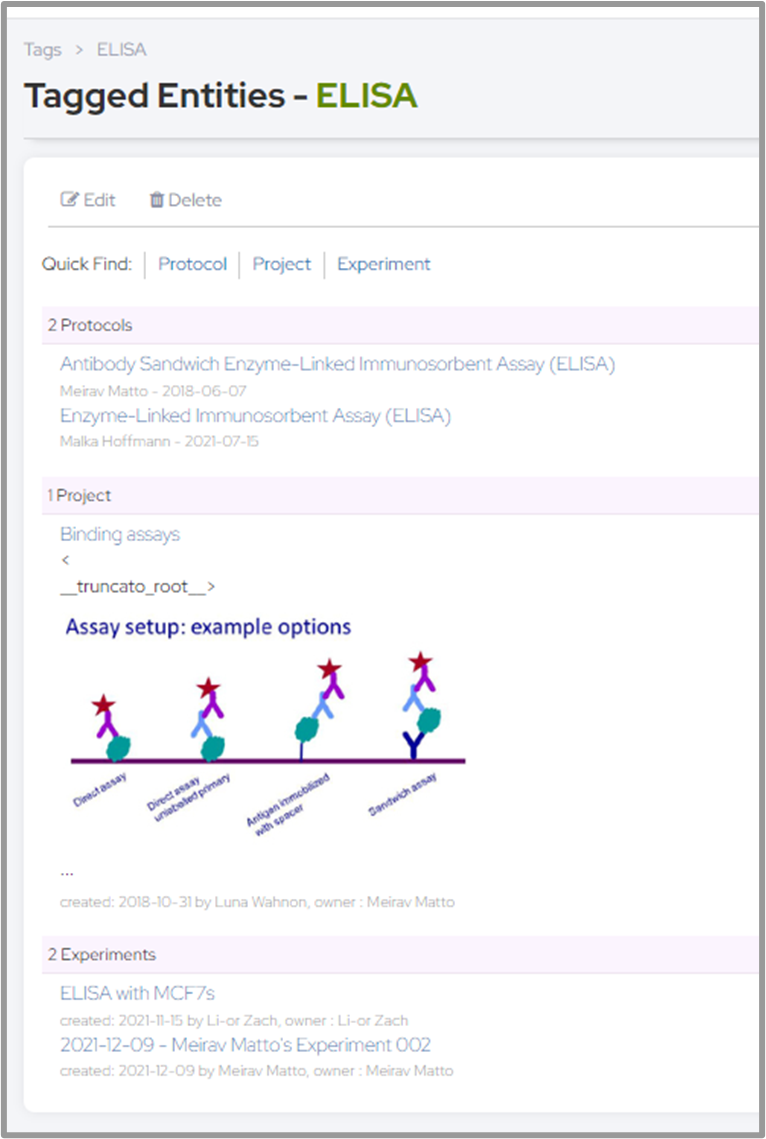
Task: Expand the ellipsis below the assay image
Action: click(67, 870)
